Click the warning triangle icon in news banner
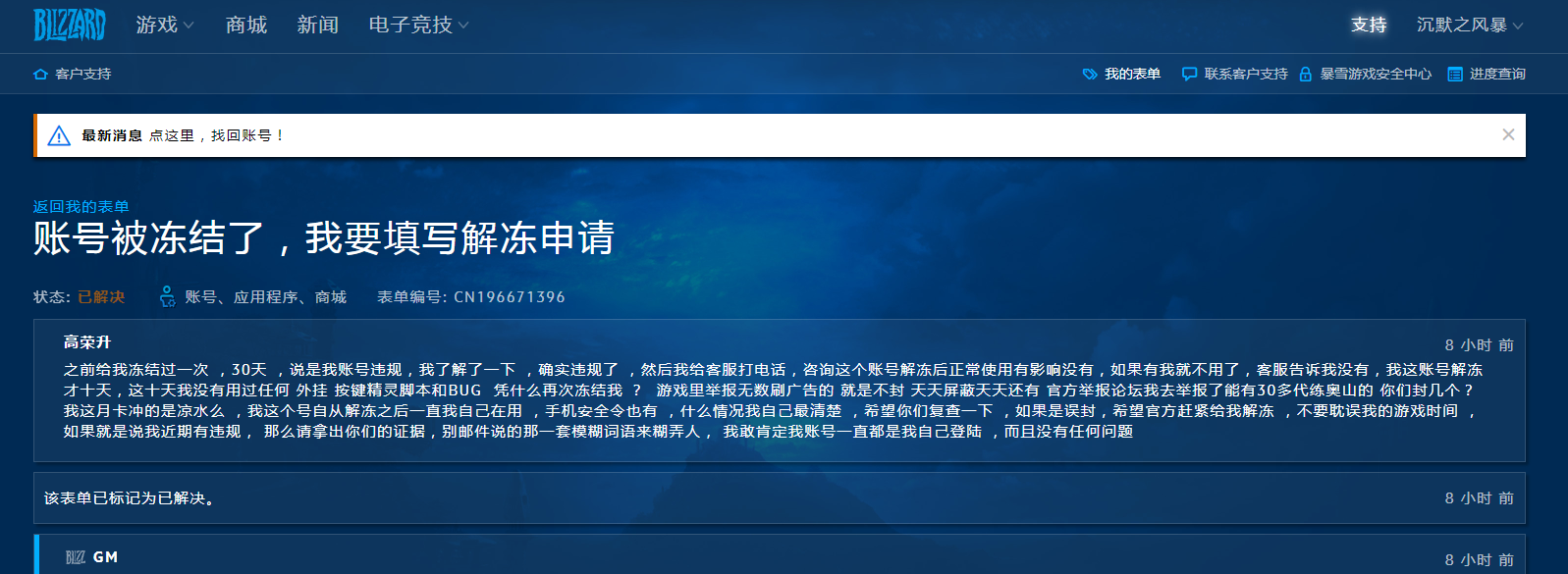 (x=59, y=136)
